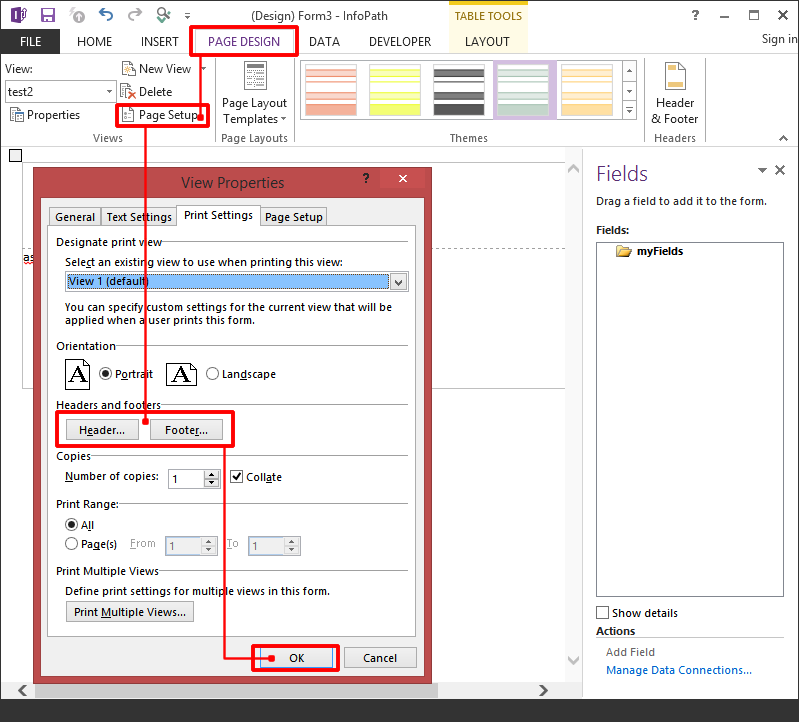This screenshot has height=722, width=799.
Task: Click the Footer... button
Action: pyautogui.click(x=187, y=430)
